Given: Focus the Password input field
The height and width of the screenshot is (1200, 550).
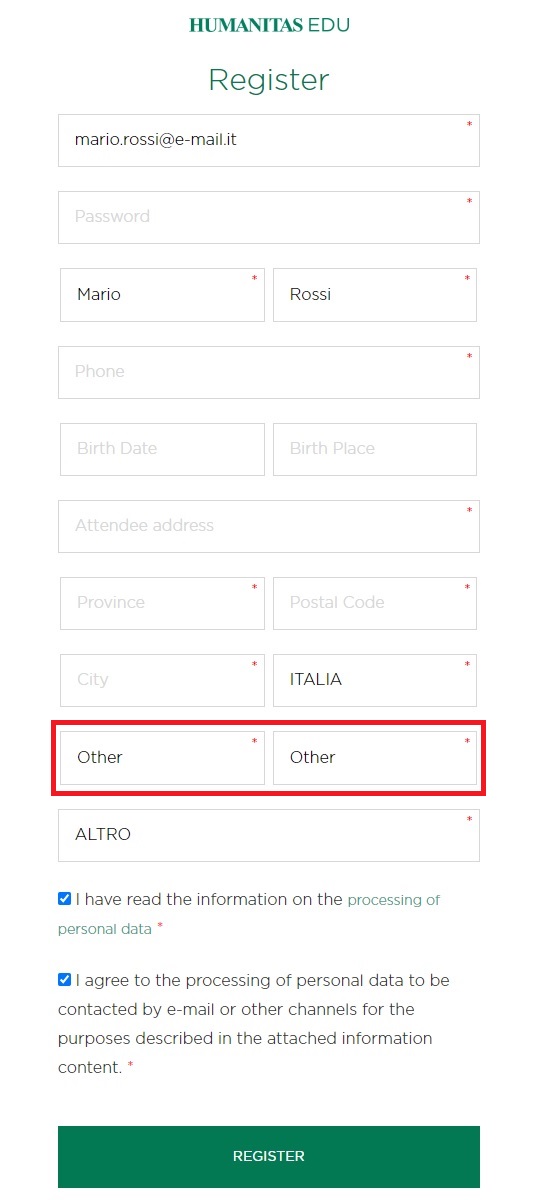Looking at the screenshot, I should coord(269,217).
